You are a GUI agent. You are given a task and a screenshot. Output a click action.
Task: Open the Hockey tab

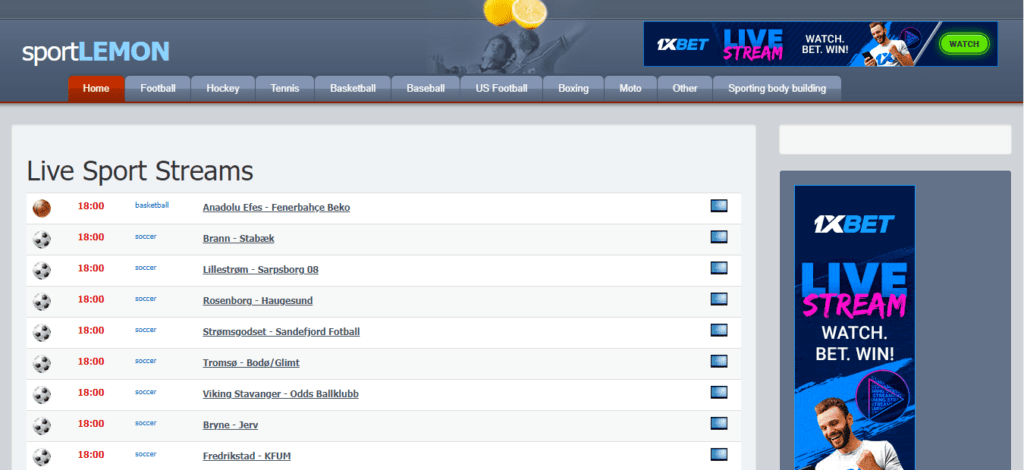(223, 89)
